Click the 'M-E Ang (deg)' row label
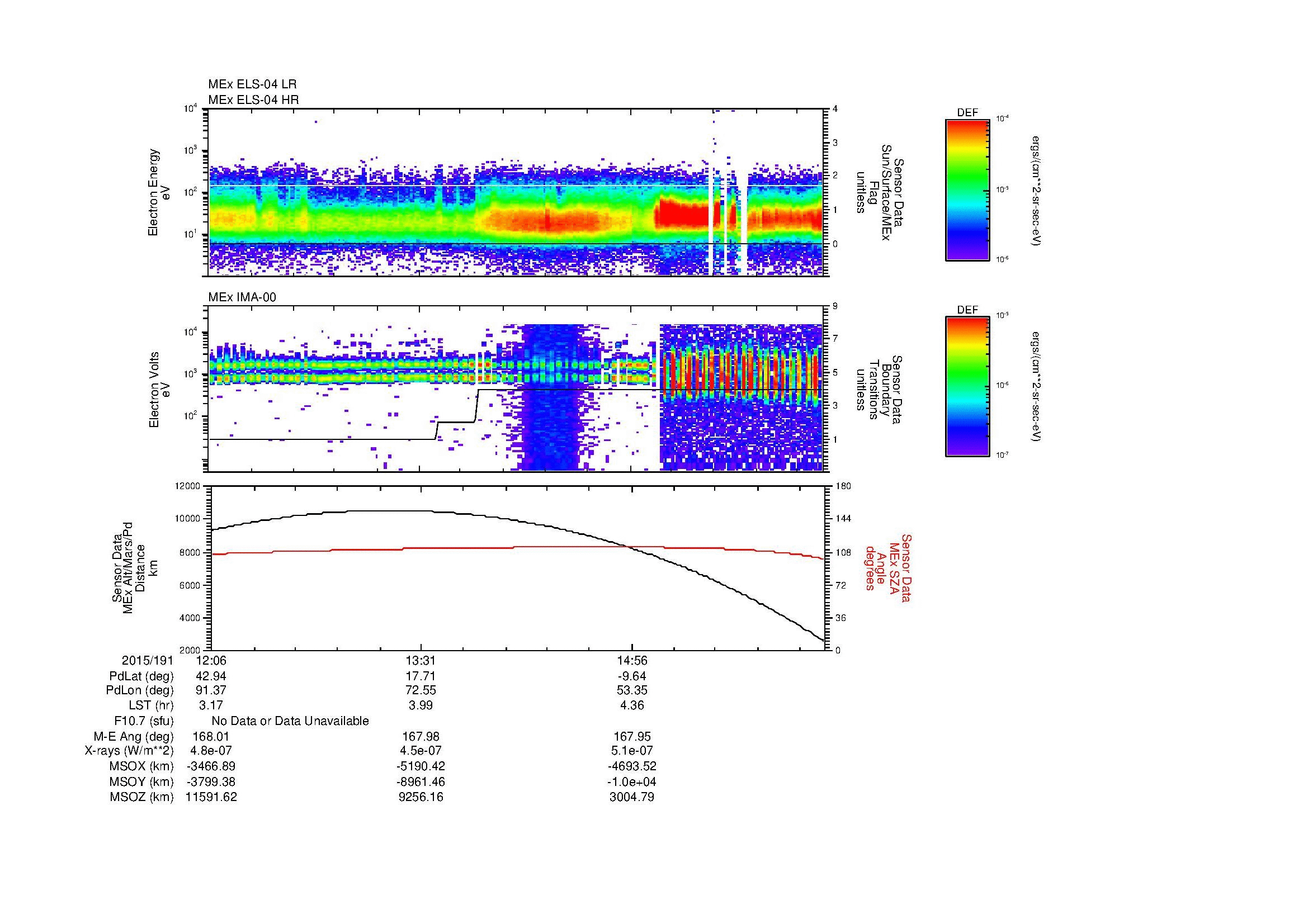 [134, 737]
